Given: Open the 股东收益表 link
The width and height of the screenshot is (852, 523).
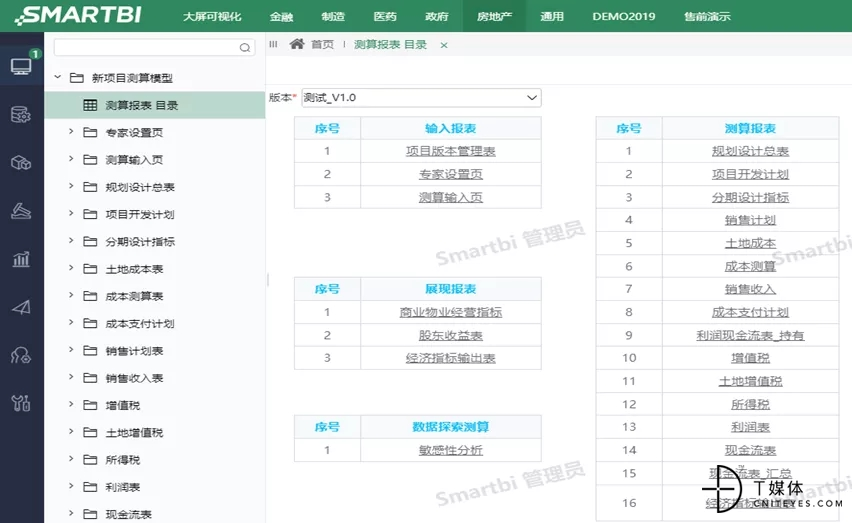Looking at the screenshot, I should pyautogui.click(x=450, y=335).
